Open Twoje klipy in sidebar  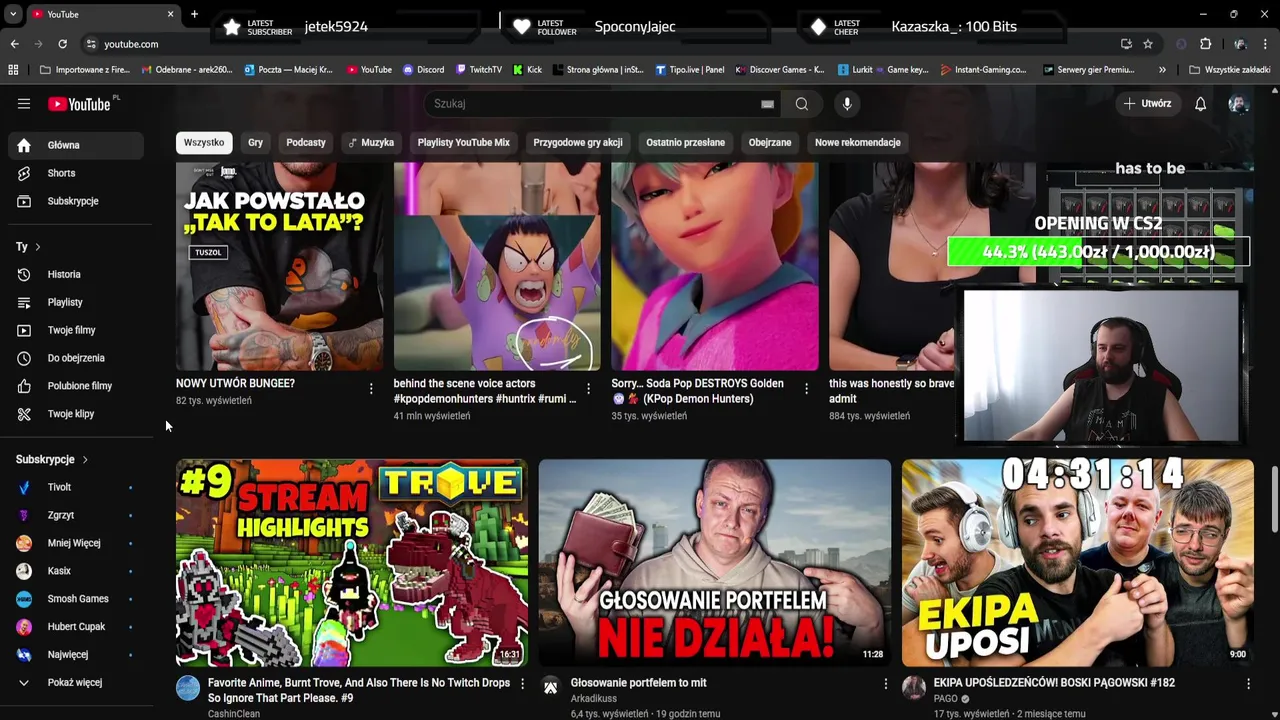click(x=76, y=414)
